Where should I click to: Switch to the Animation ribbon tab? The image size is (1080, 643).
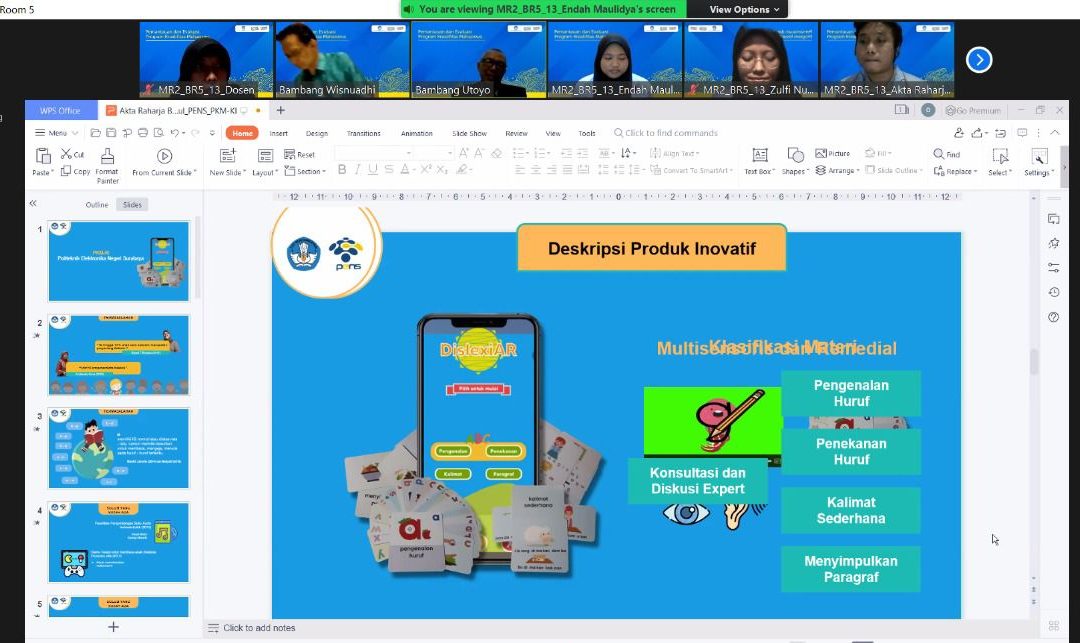click(x=417, y=134)
